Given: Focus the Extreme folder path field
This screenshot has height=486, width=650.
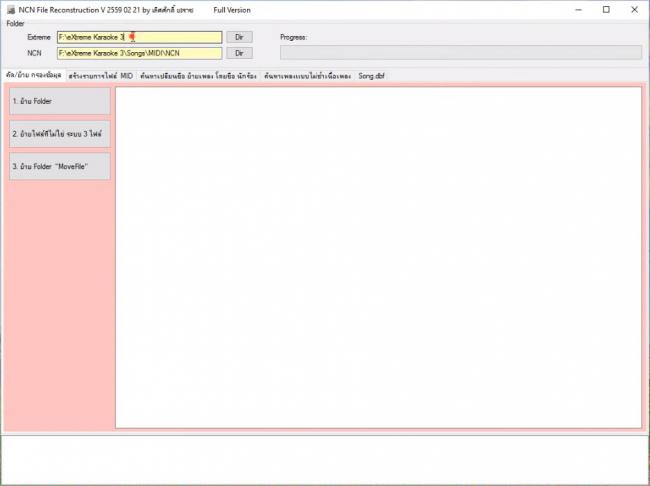Looking at the screenshot, I should (x=139, y=37).
